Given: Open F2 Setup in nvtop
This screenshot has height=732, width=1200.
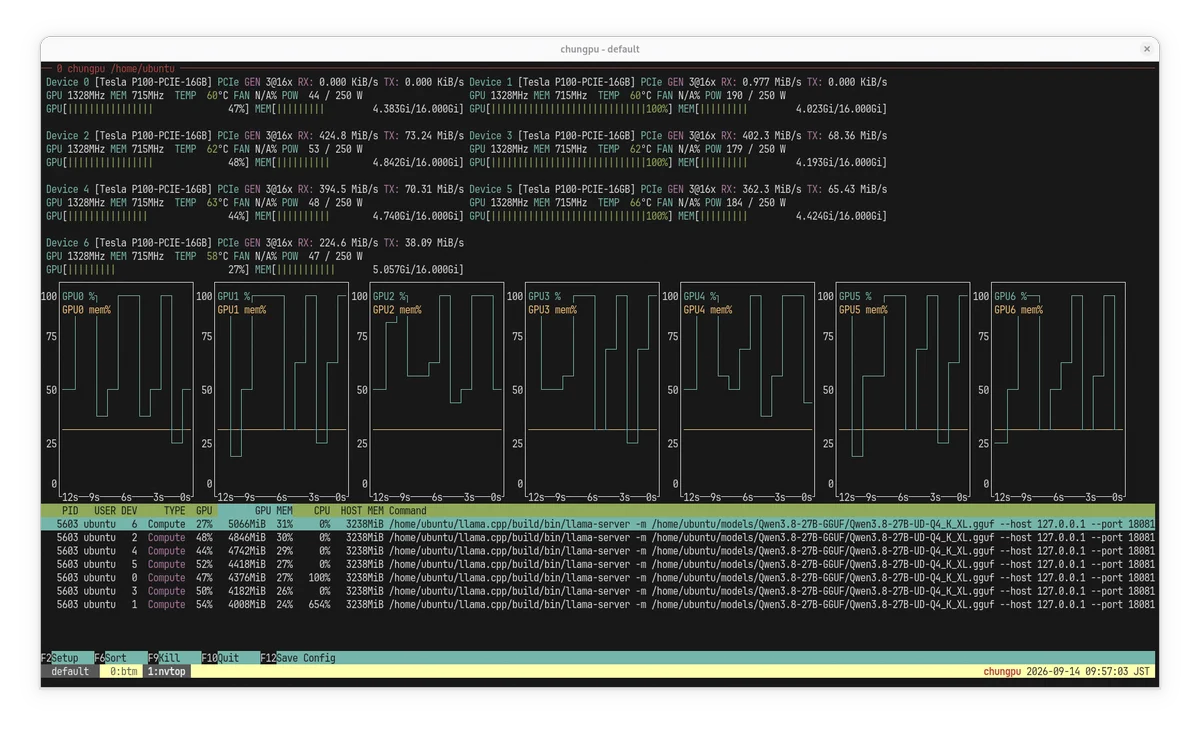Looking at the screenshot, I should click(x=60, y=658).
